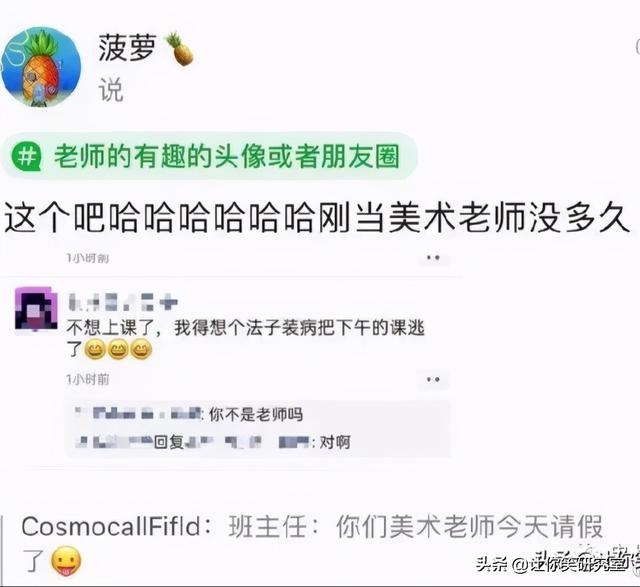Tap the 菠萝 username
640x587 pixels.
click(128, 49)
